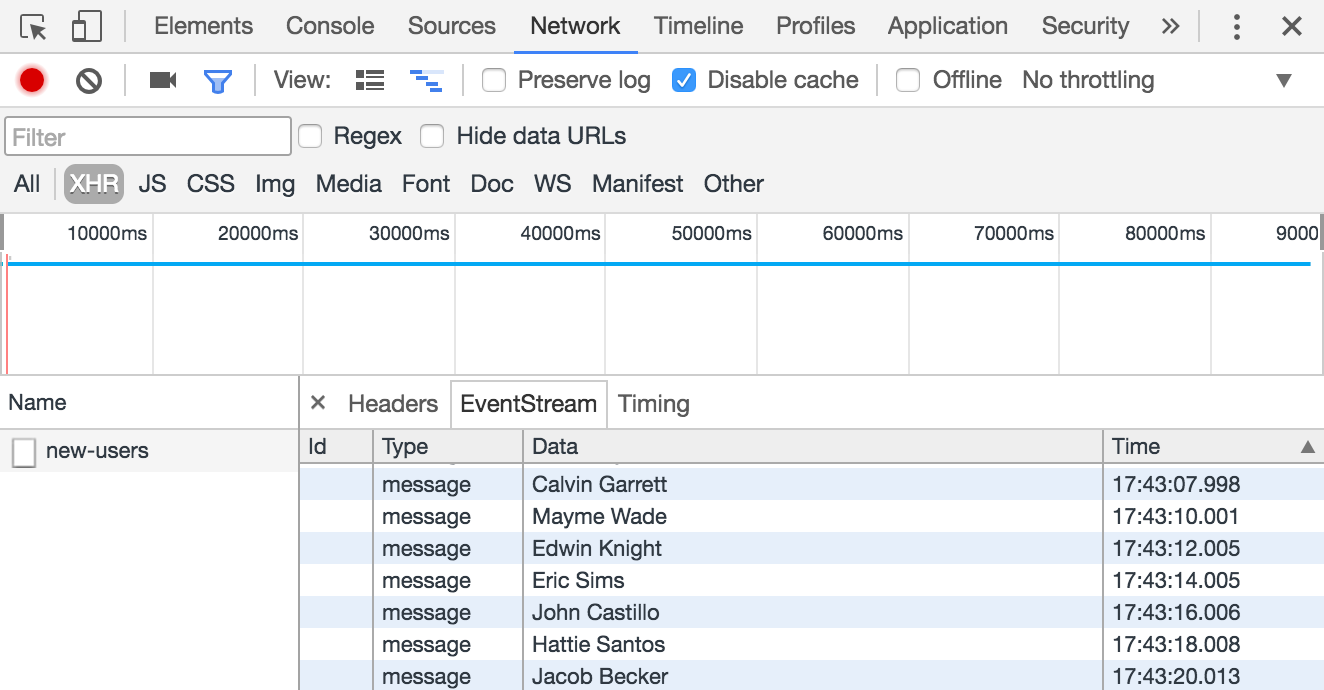This screenshot has height=690, width=1324.
Task: Expand the hidden tabs chevron
Action: pyautogui.click(x=1170, y=27)
